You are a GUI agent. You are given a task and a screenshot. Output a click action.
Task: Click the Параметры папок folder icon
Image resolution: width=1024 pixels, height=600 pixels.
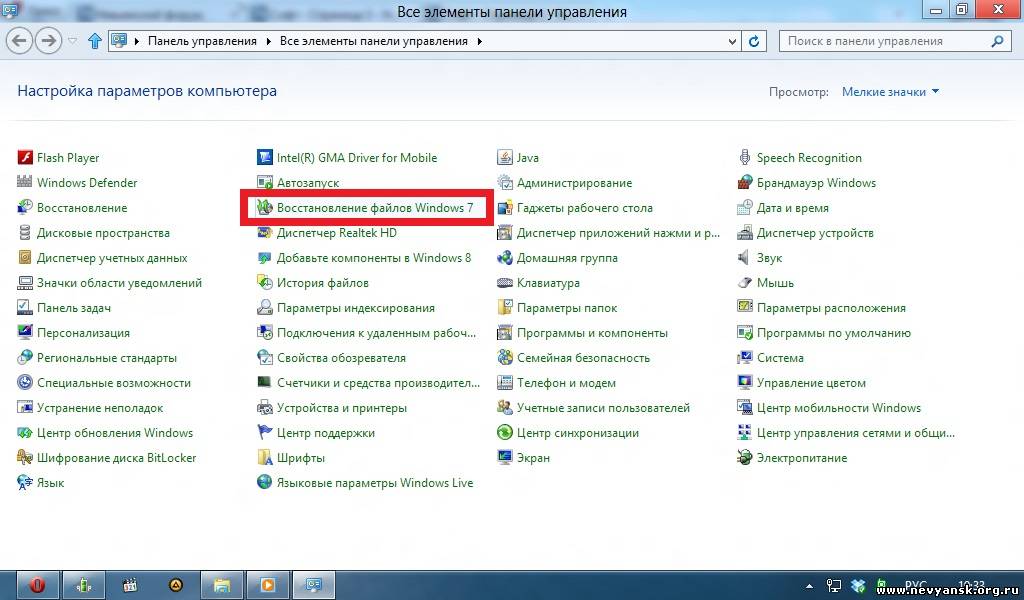click(505, 308)
